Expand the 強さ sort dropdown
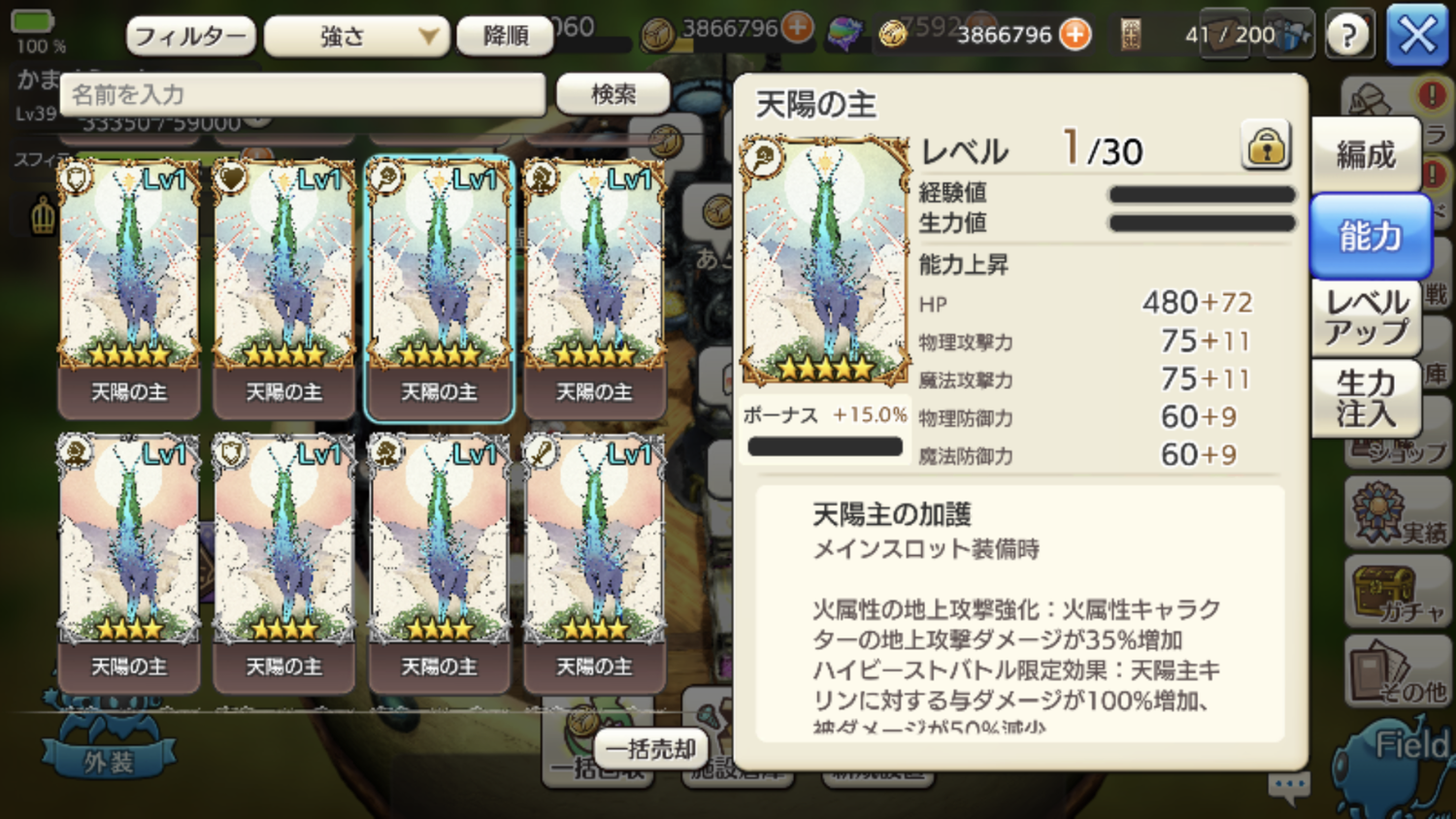 pos(356,37)
